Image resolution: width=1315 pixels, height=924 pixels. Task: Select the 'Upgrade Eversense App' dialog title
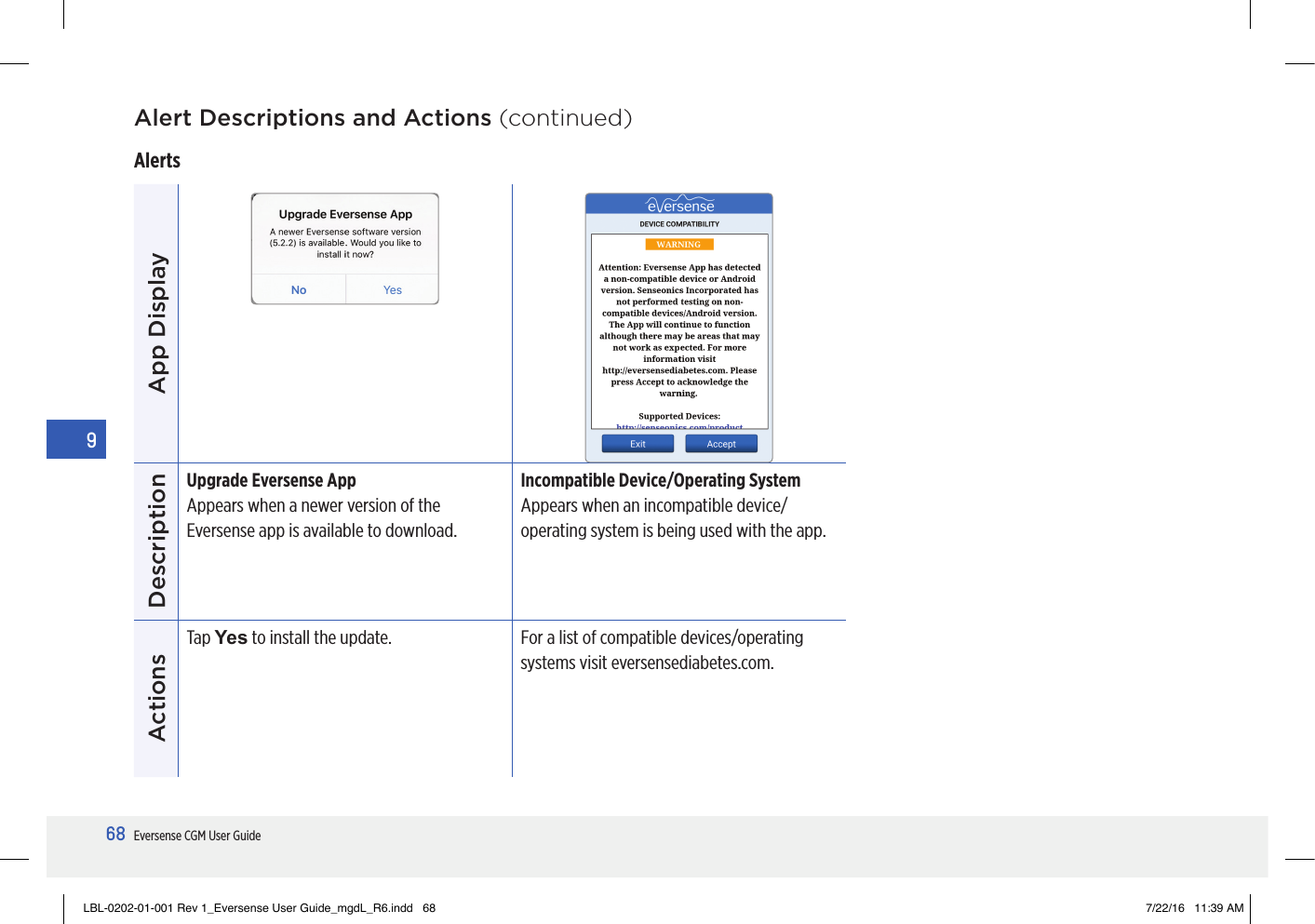pyautogui.click(x=345, y=214)
